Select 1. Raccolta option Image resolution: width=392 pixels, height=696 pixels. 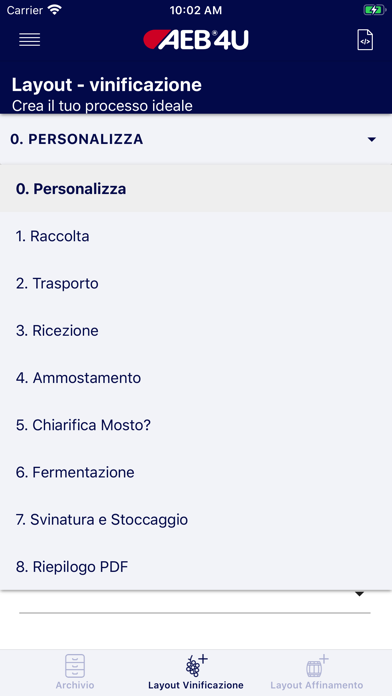tap(196, 236)
